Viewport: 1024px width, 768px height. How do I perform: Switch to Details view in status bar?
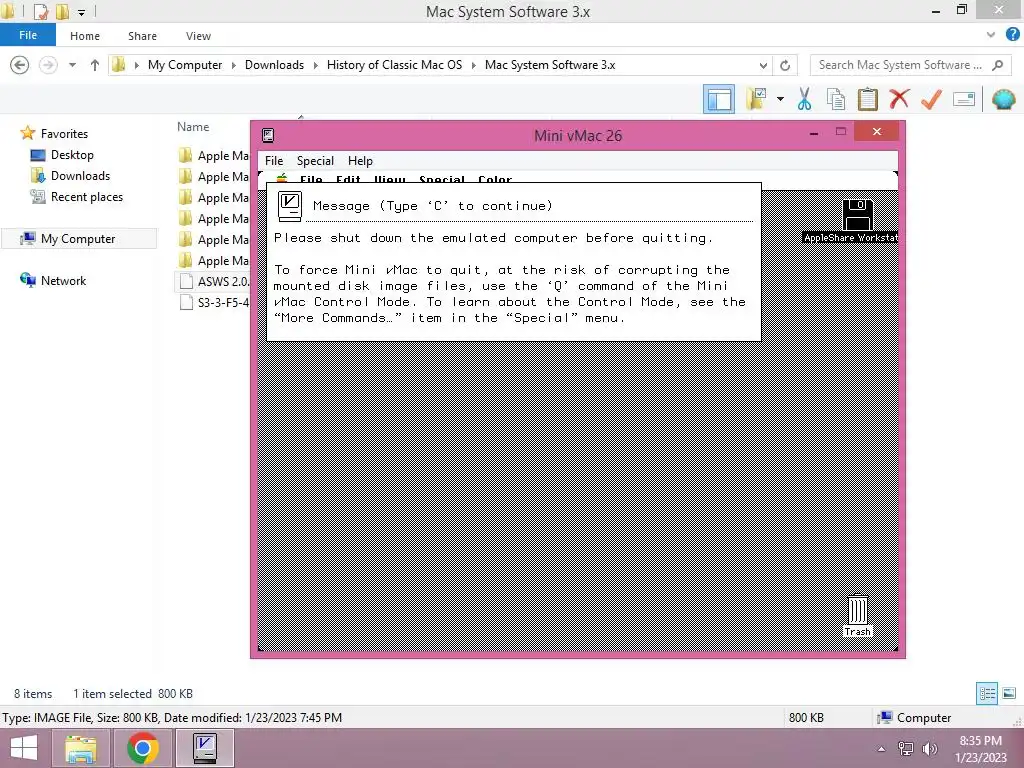coord(987,694)
